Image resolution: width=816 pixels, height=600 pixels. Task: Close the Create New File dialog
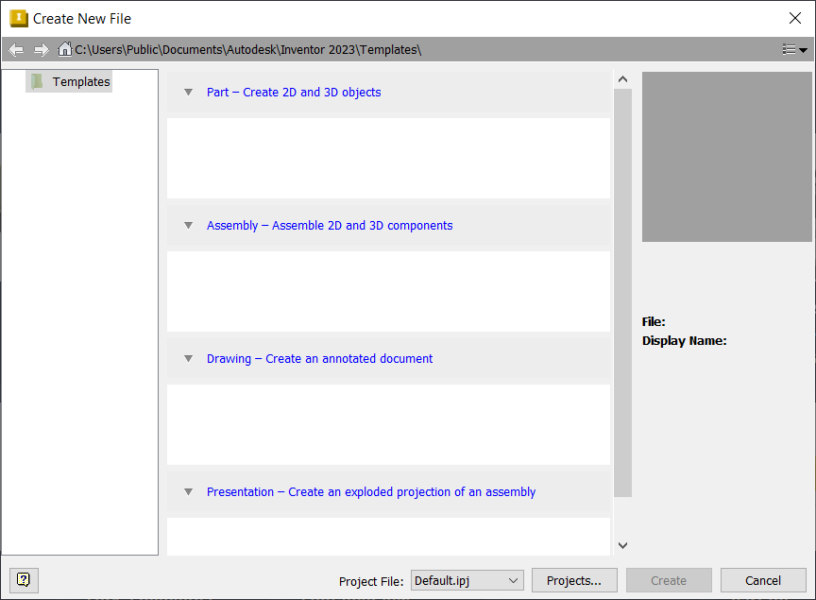point(795,18)
